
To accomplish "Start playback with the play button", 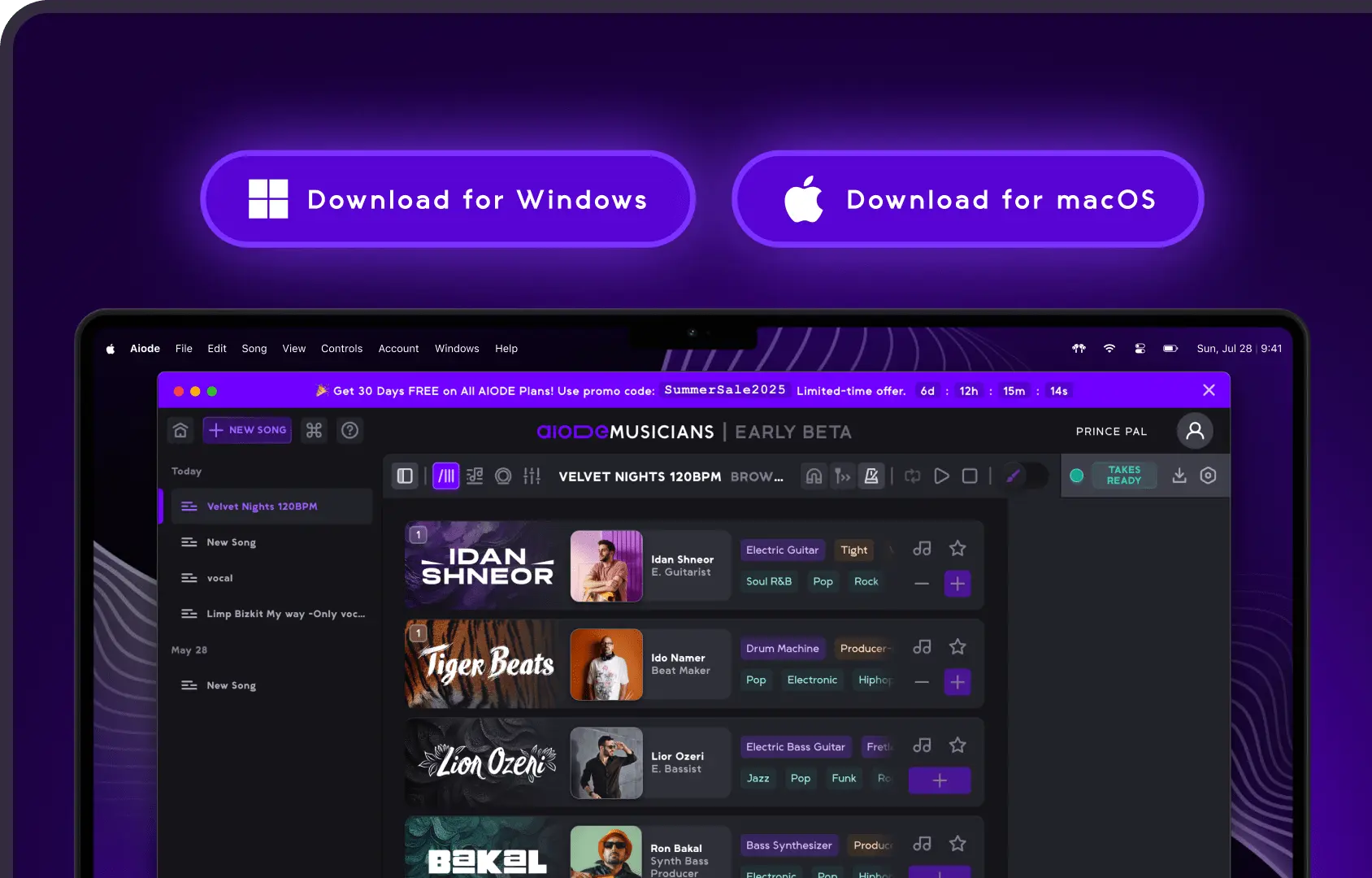I will point(941,476).
